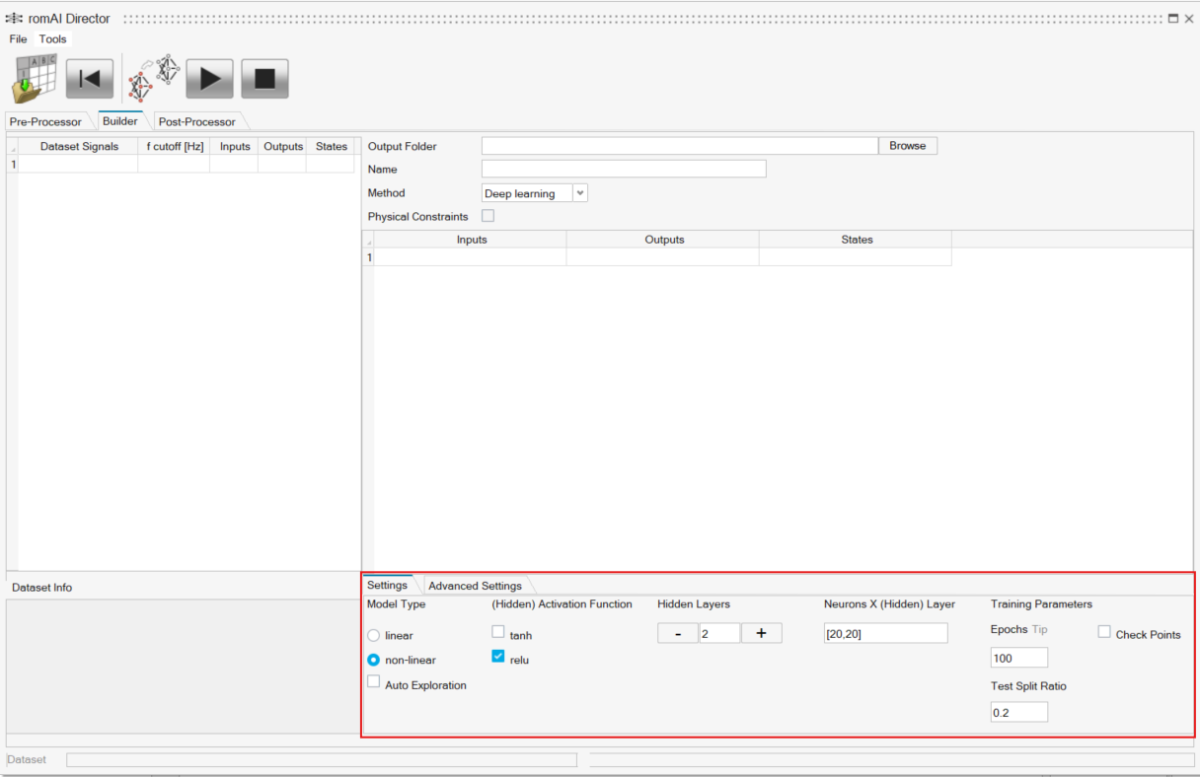Click the f cutoff [Hz] column header
Image resolution: width=1200 pixels, height=777 pixels.
pos(175,146)
